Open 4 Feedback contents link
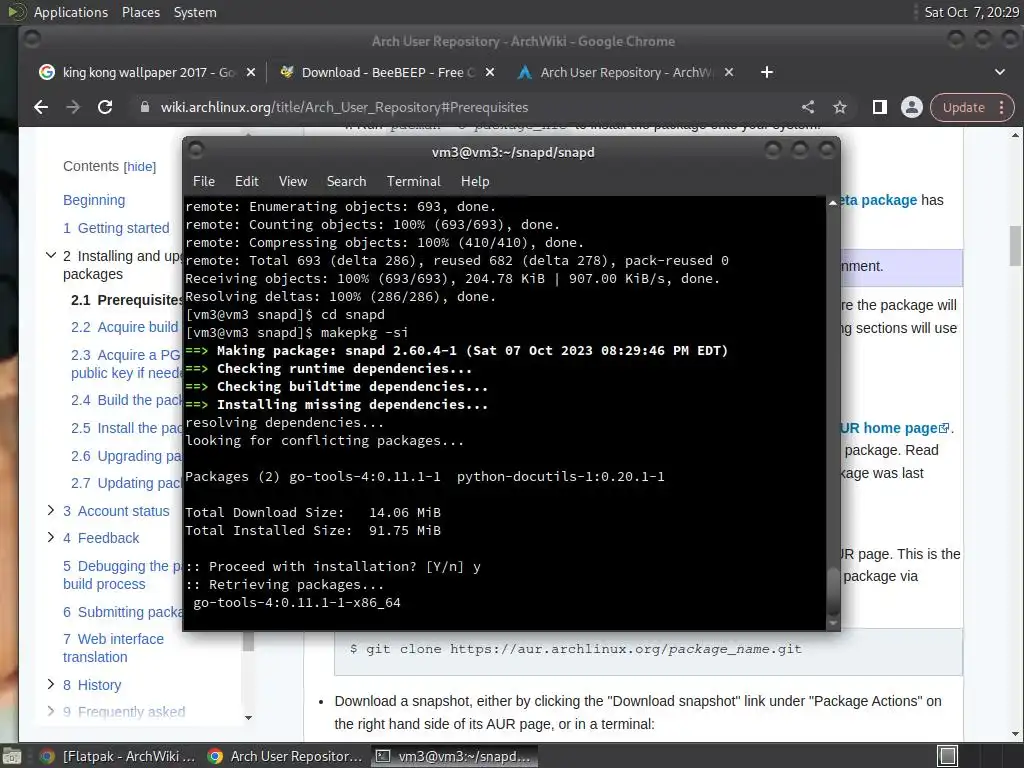 101,538
